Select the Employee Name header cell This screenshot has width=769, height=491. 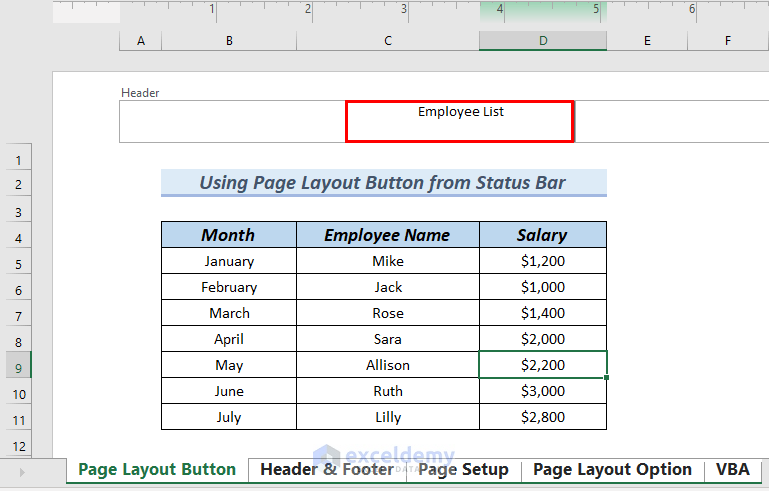point(388,234)
